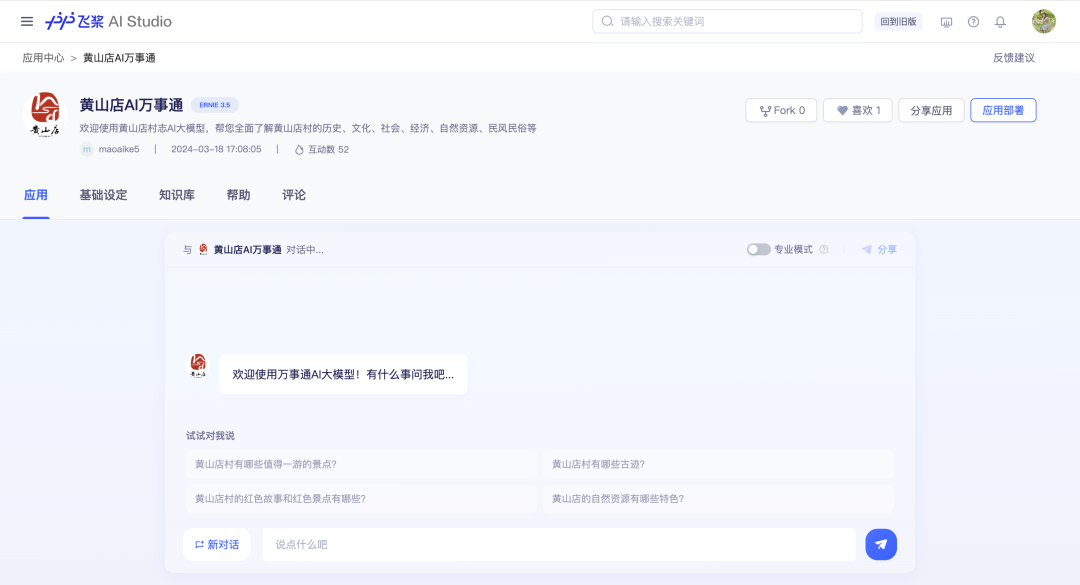Select suggestion 黄山店的自然资源有哪些特色?
The image size is (1080, 585).
point(718,498)
